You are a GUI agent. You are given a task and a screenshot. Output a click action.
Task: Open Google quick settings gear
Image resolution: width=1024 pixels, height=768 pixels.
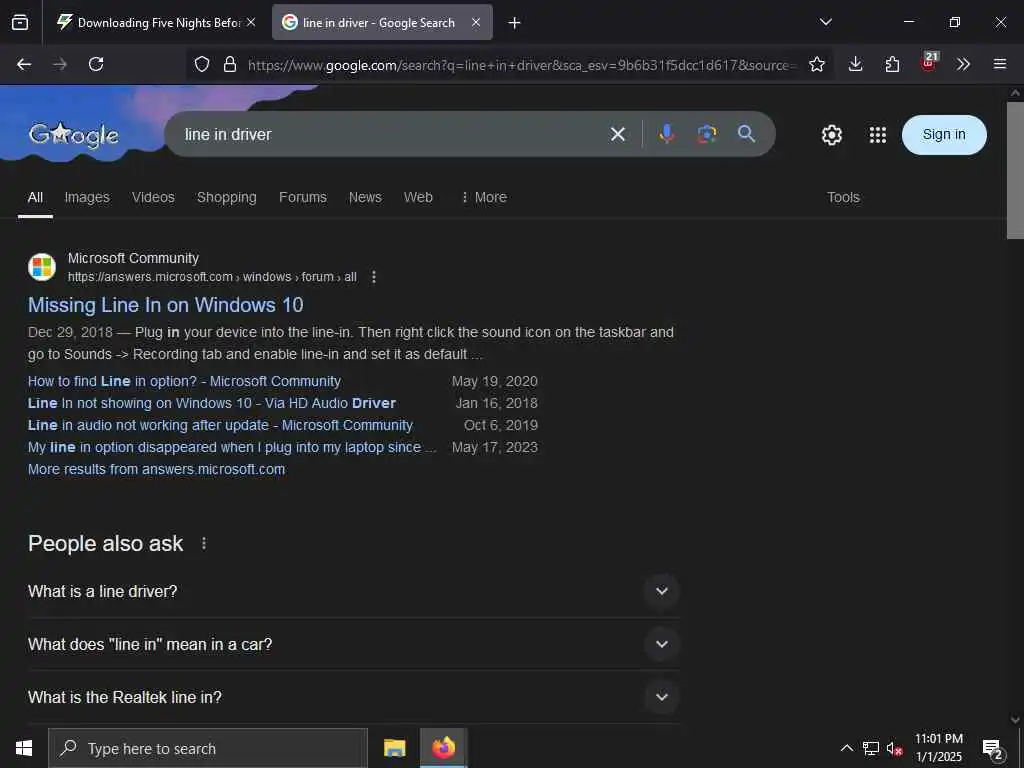click(831, 135)
